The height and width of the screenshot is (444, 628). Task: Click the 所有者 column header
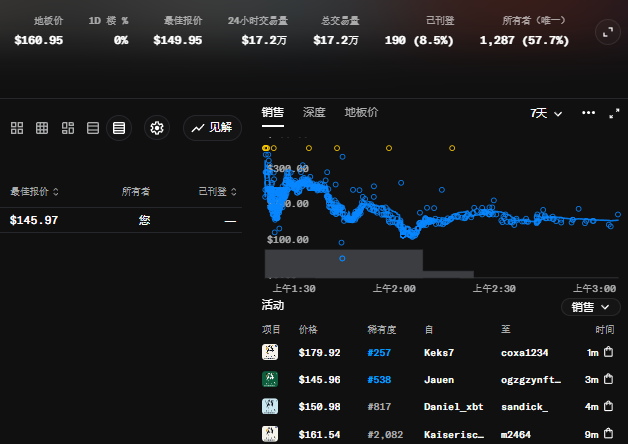pyautogui.click(x=136, y=192)
